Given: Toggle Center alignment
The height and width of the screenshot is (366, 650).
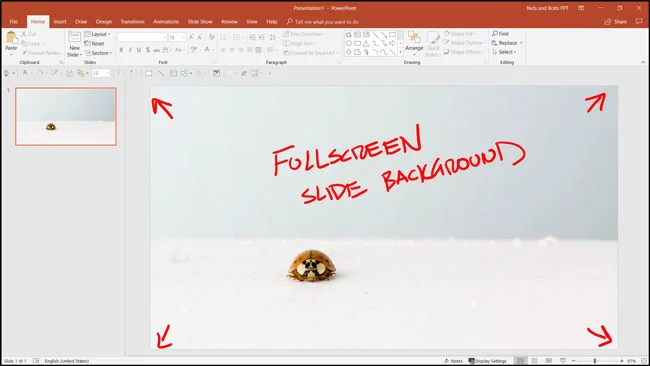Looking at the screenshot, I should pyautogui.click(x=232, y=50).
